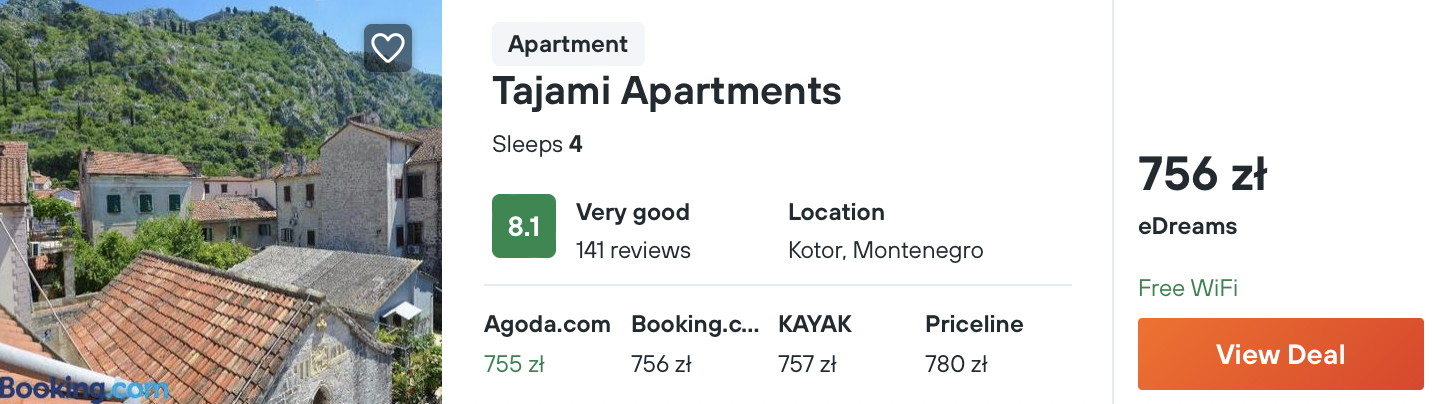
Task: Click the Booking.com logo on the photo
Action: (84, 388)
